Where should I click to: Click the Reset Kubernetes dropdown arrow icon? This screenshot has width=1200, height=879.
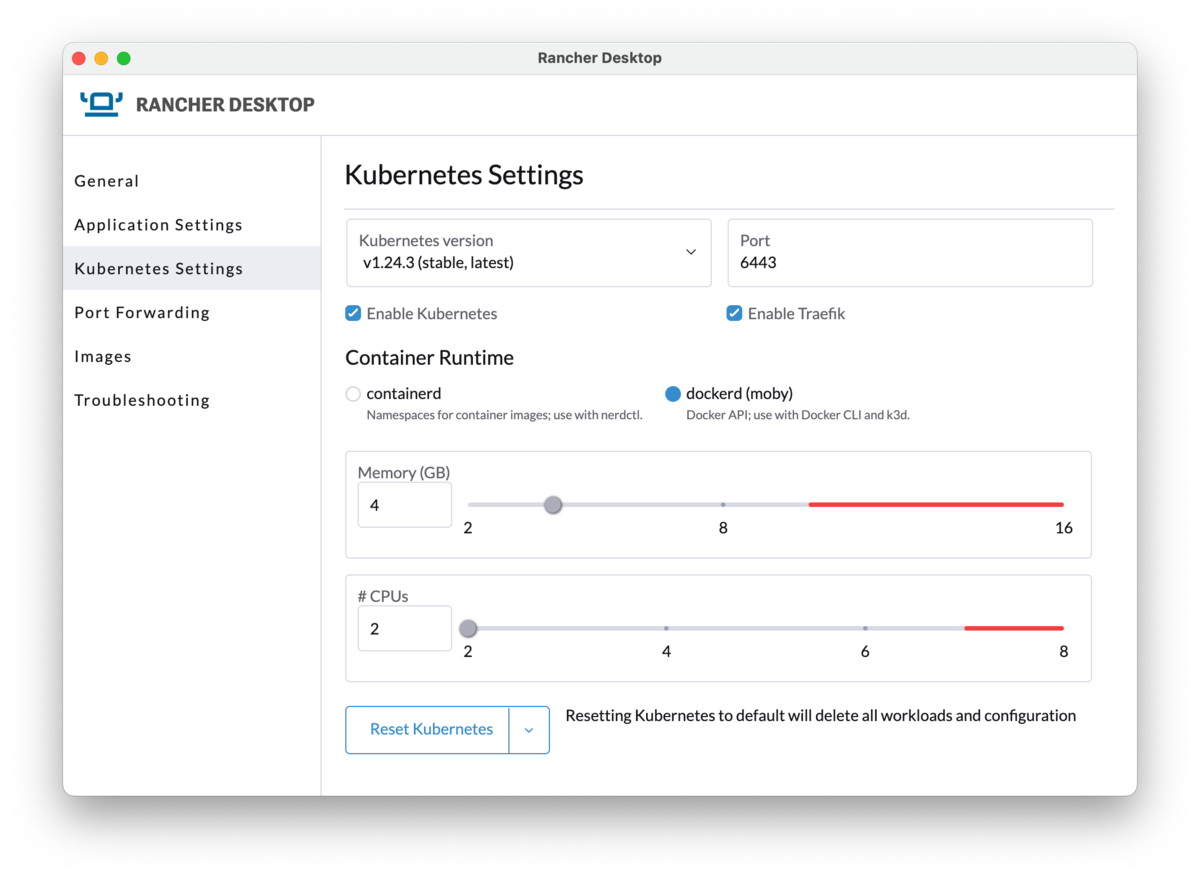click(529, 730)
